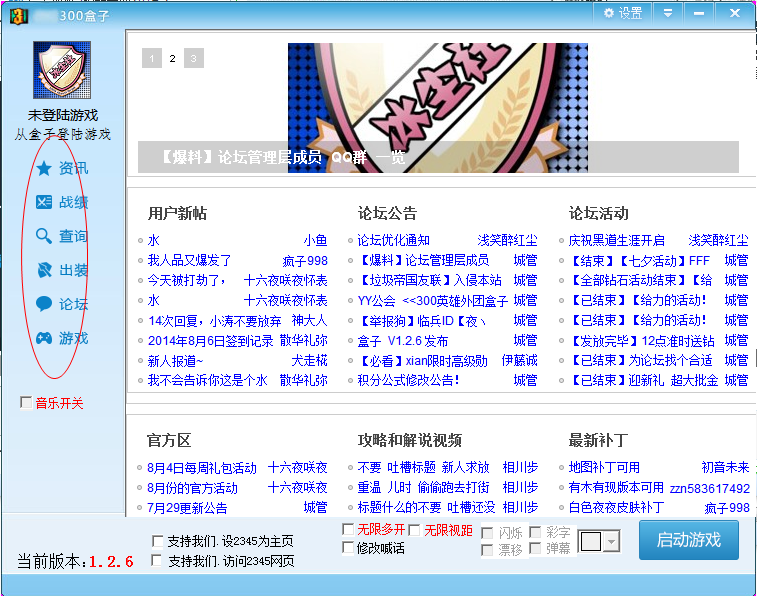Click the 启动游戏 button
The height and width of the screenshot is (596, 757).
coord(688,540)
